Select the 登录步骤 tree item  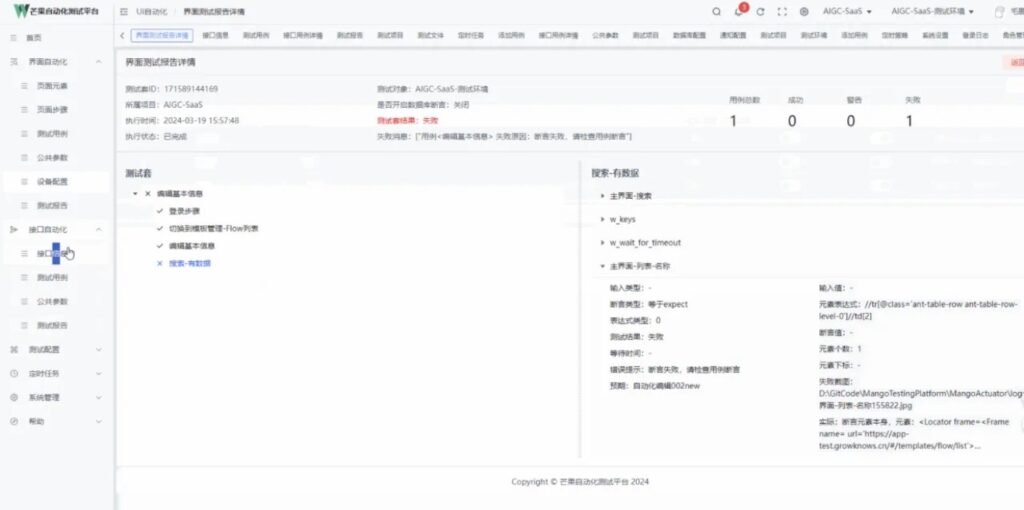coord(184,211)
